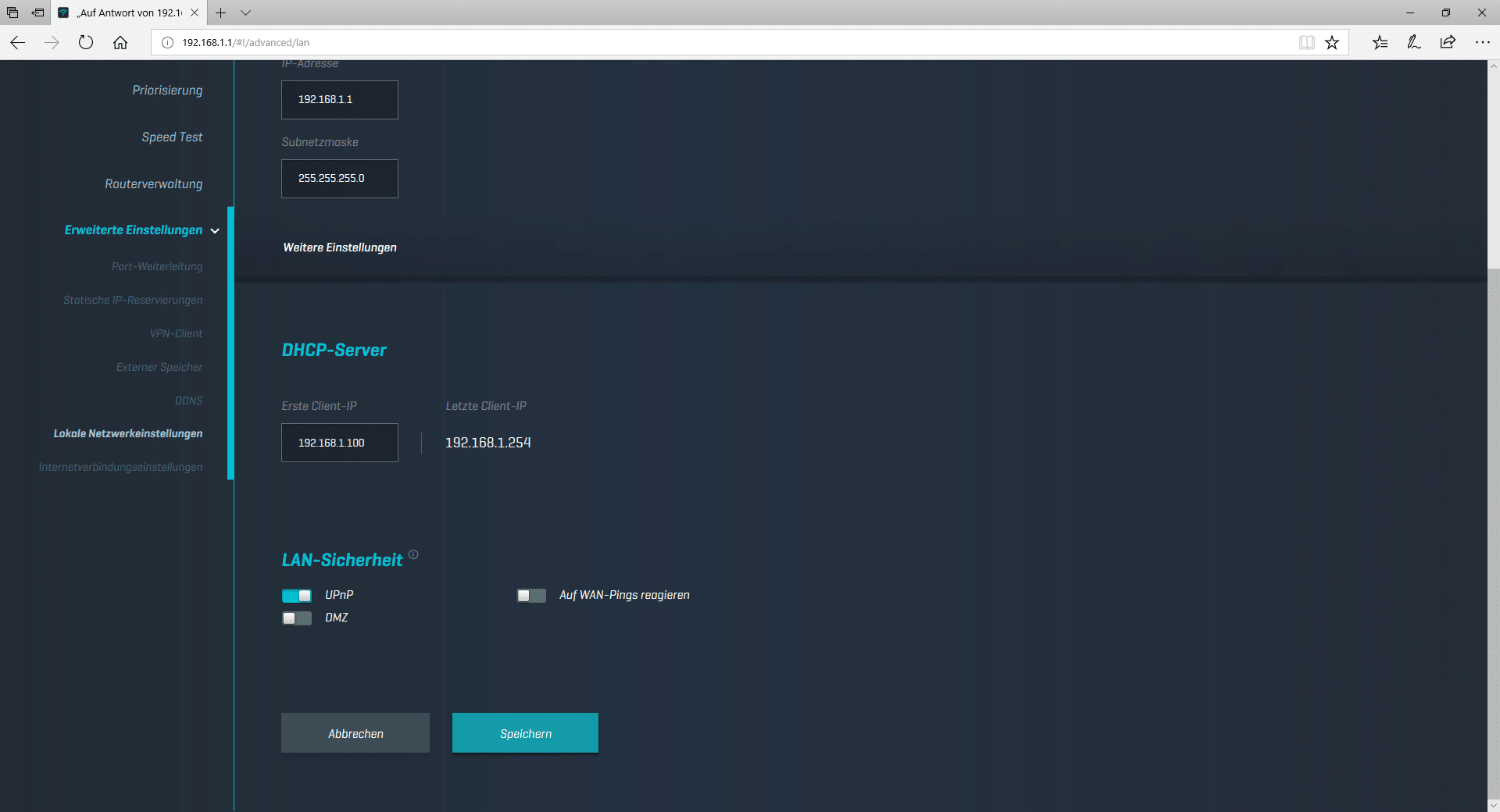The image size is (1500, 812).
Task: Click the Abbrechen button
Action: 355,733
